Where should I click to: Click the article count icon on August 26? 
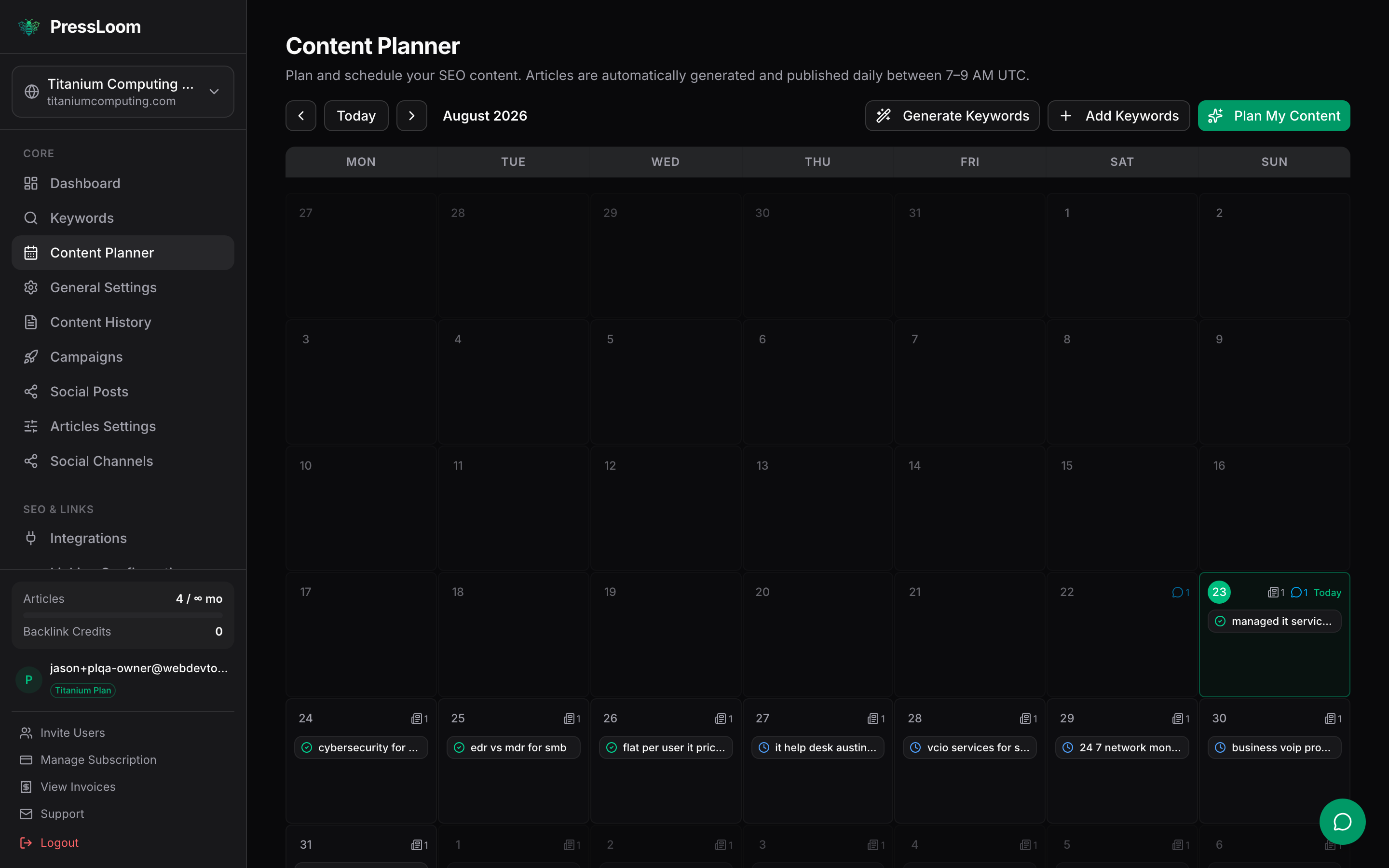click(721, 719)
